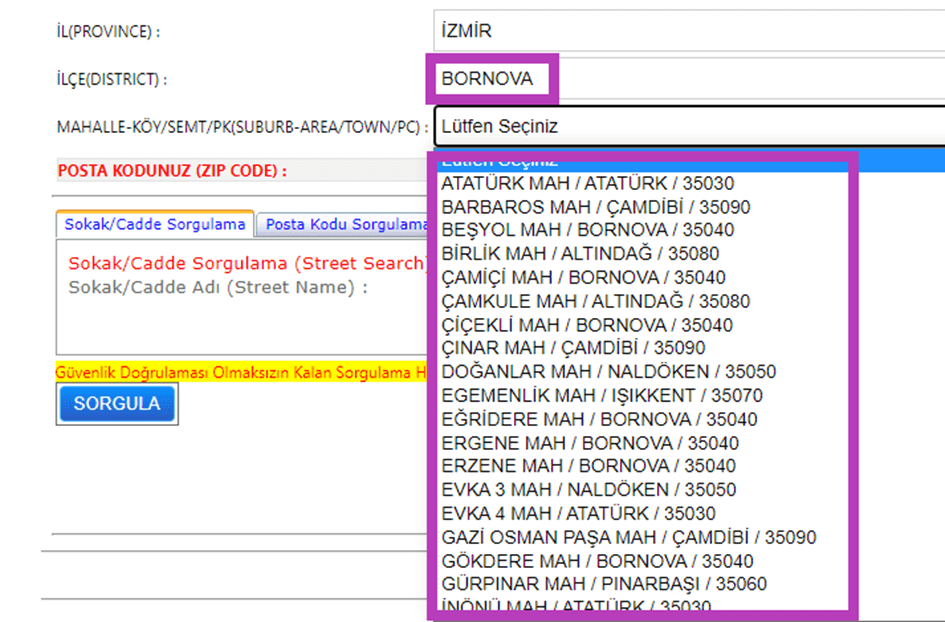Select ÇİÇEKLİ MAH / BORNOVA / 35040
Viewport: 945px width, 622px height.
coord(586,325)
